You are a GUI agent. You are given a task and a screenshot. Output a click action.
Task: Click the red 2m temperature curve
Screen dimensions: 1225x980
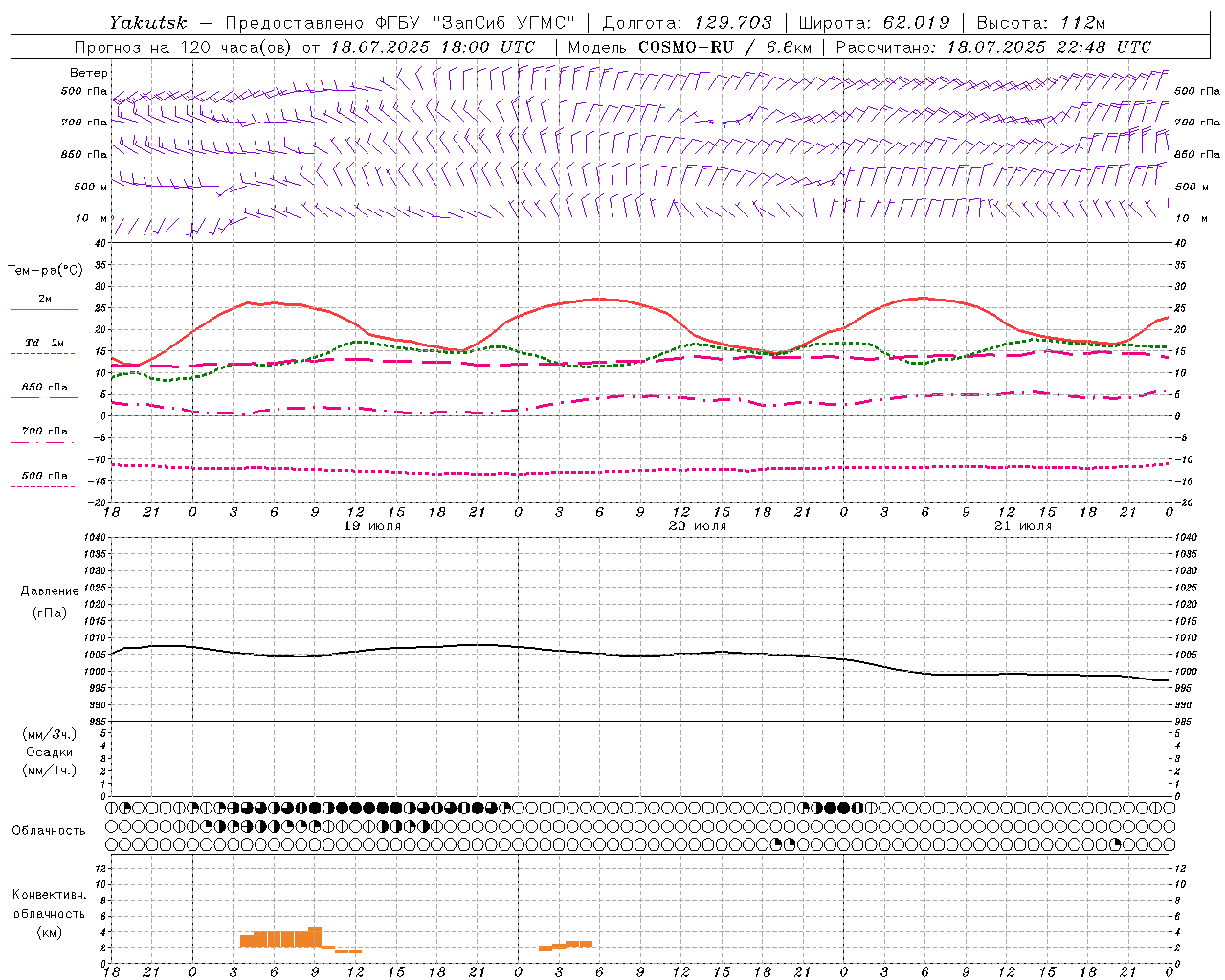[600, 300]
